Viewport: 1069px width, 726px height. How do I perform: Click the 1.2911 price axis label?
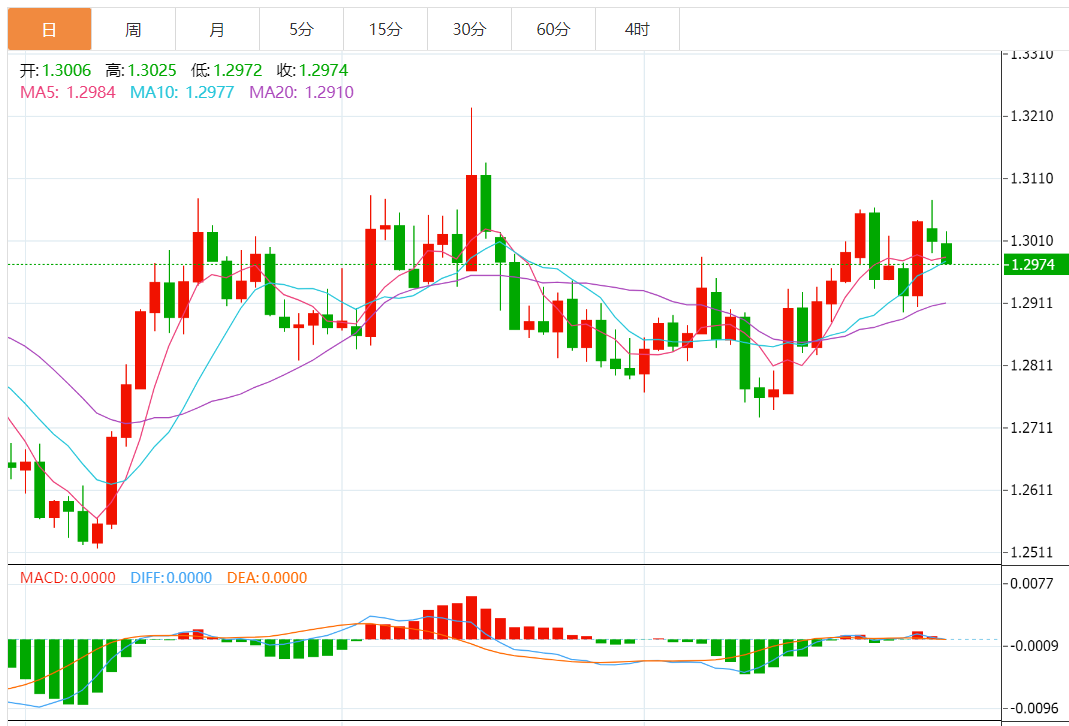1032,303
